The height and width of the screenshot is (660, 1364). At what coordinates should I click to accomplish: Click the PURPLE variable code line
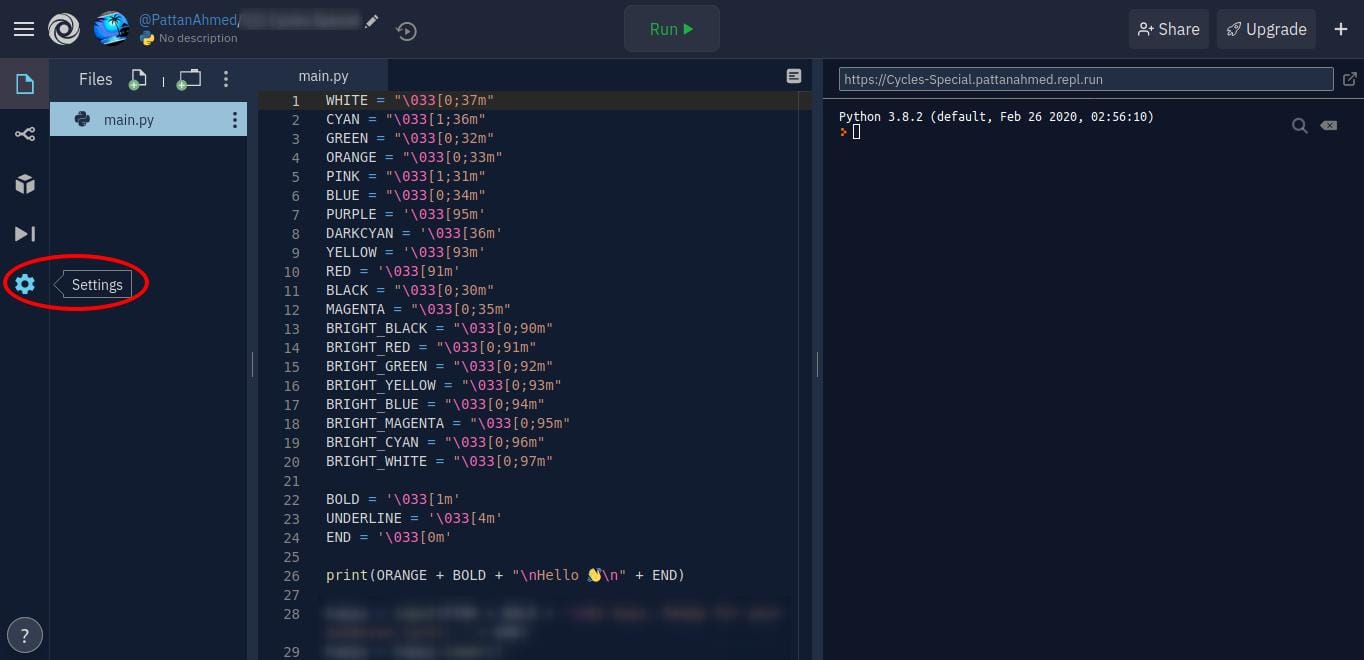pos(406,215)
